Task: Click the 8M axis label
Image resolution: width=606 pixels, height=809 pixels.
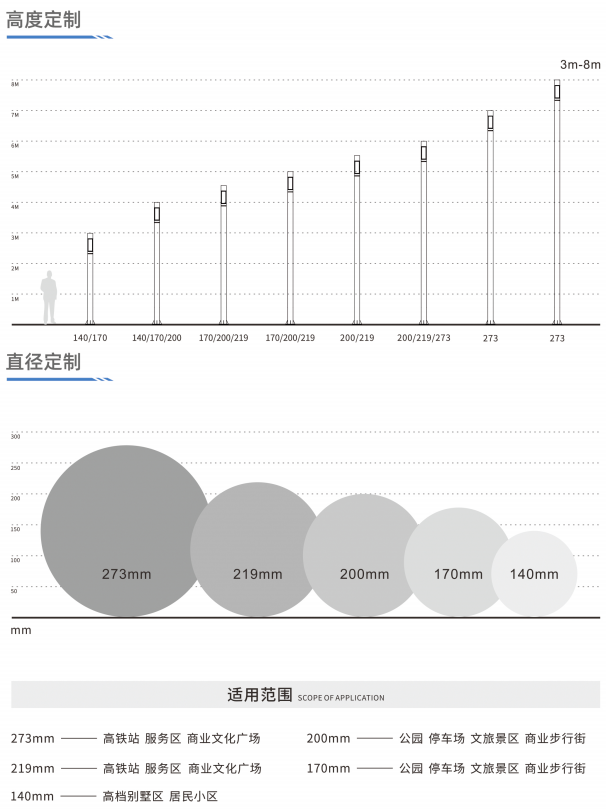Action: [15, 84]
